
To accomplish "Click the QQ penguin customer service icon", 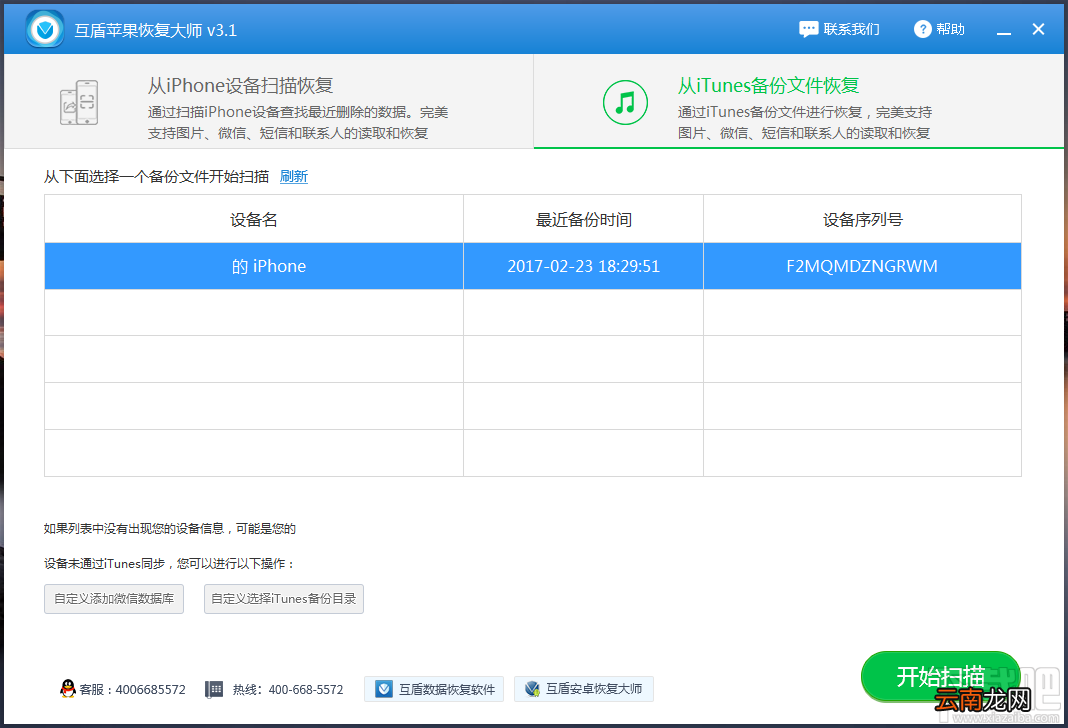I will [67, 689].
